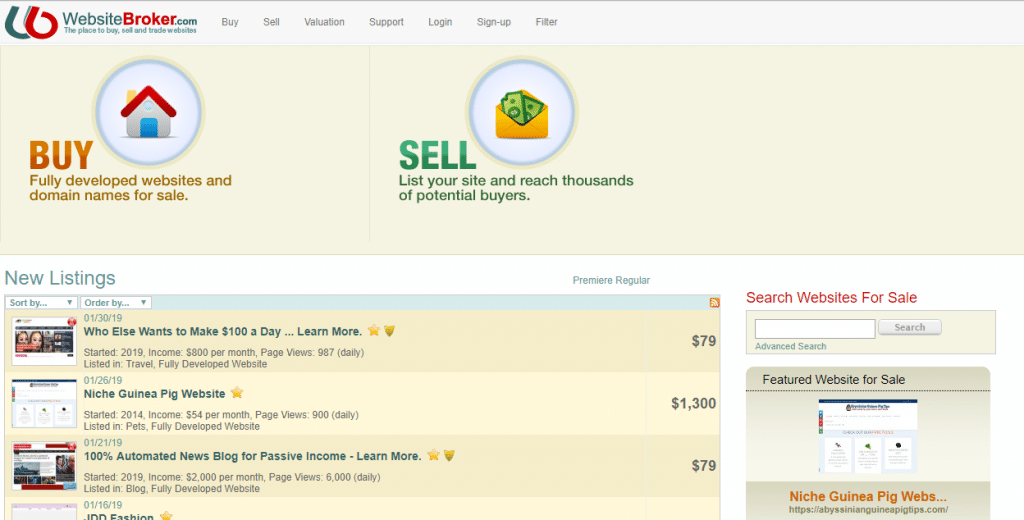Click 'Listed in: Blog, Fully Developed Website'
This screenshot has height=520, width=1024.
click(172, 488)
